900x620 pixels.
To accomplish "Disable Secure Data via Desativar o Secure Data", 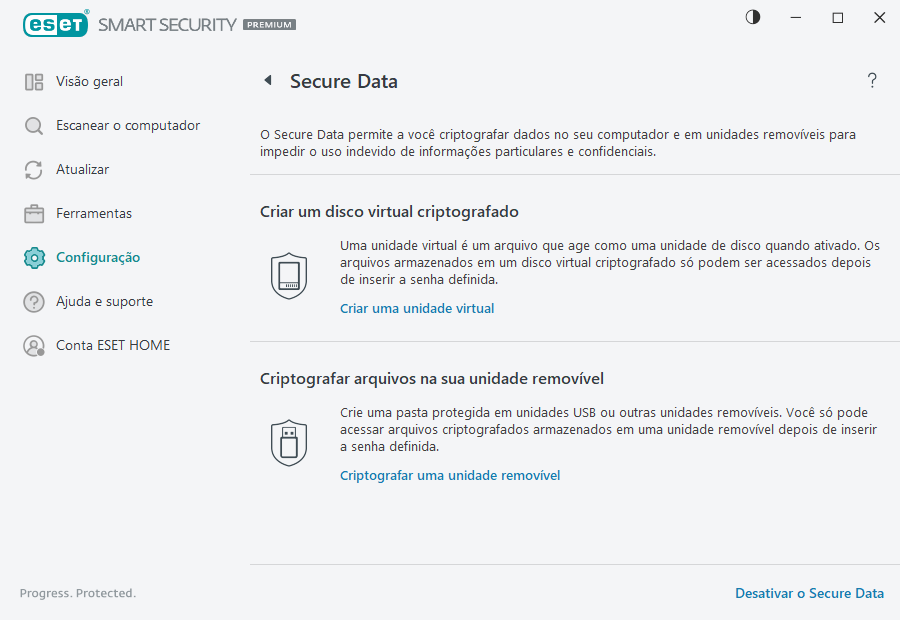I will pos(809,593).
